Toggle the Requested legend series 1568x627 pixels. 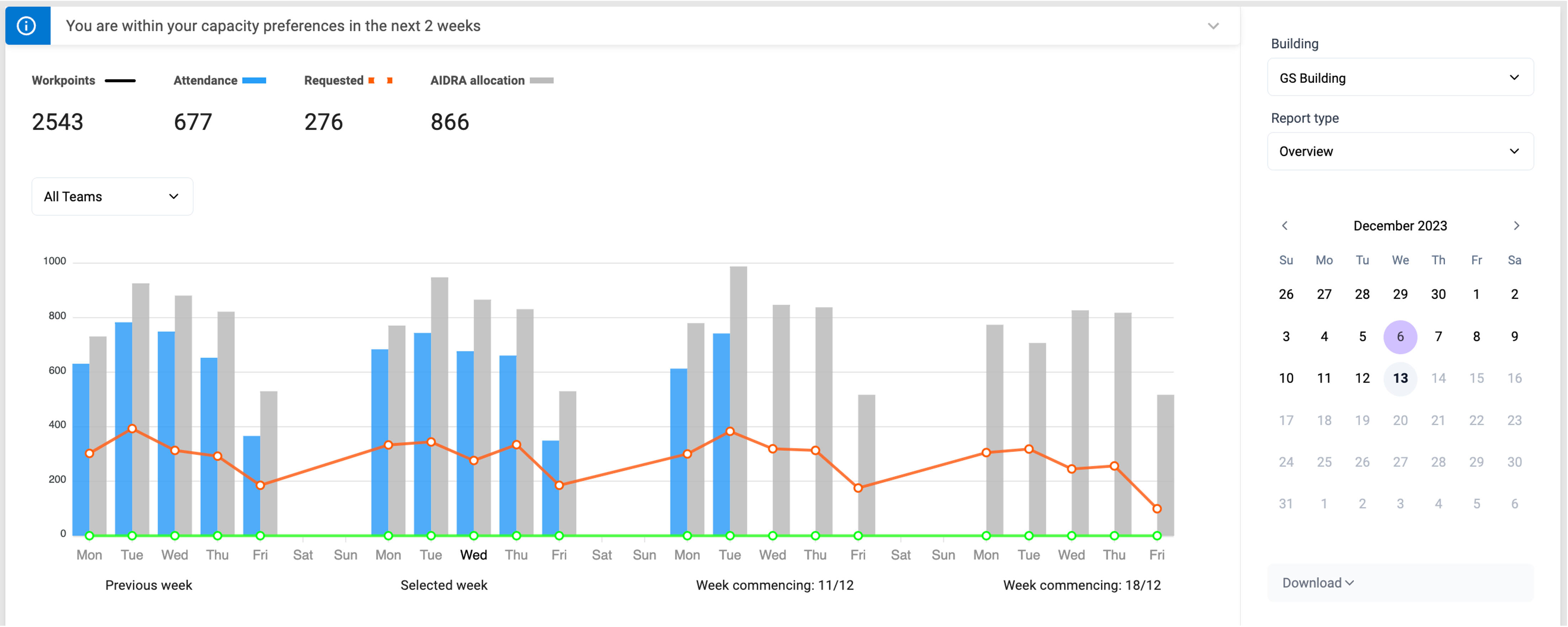(334, 80)
